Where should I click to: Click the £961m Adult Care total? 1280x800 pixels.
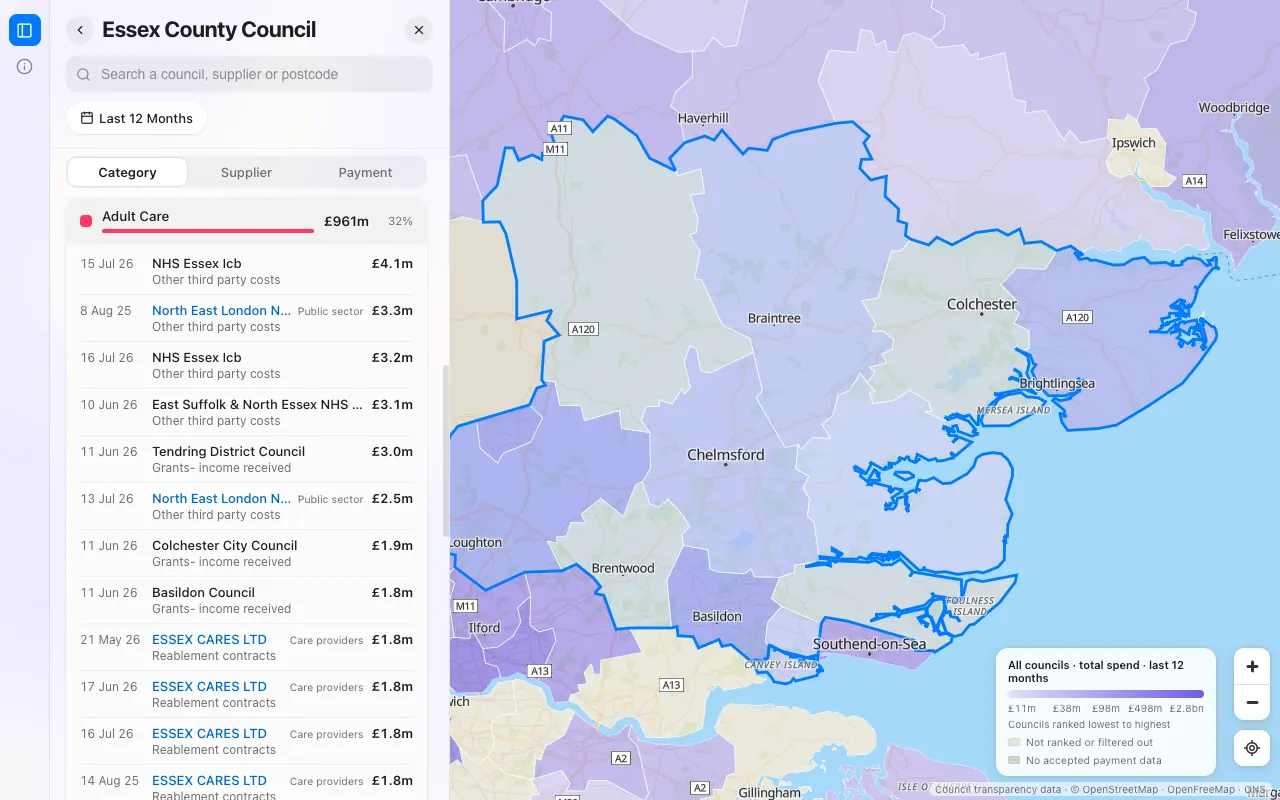coord(346,221)
